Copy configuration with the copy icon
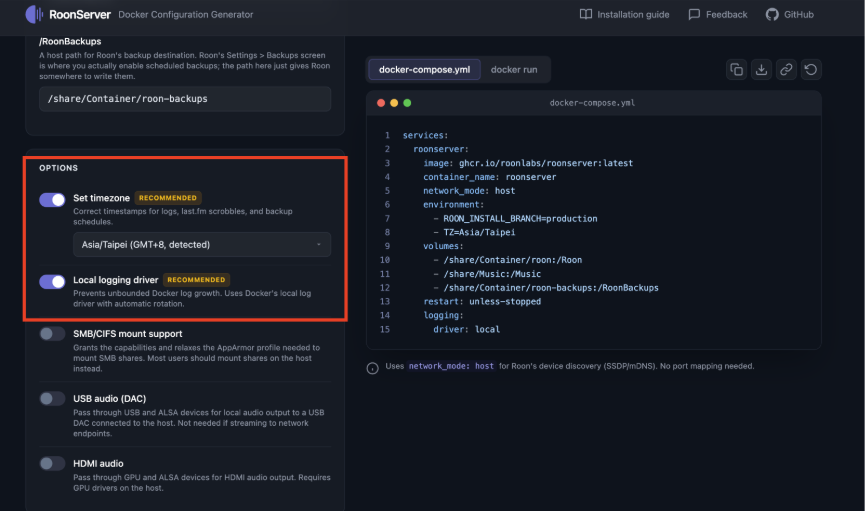The width and height of the screenshot is (865, 511). 736,70
